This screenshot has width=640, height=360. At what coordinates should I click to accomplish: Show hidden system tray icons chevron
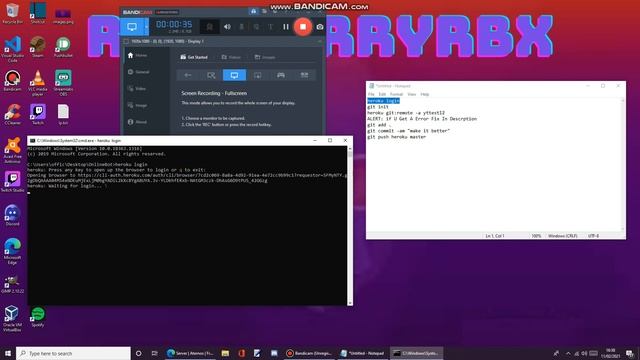tap(568, 353)
